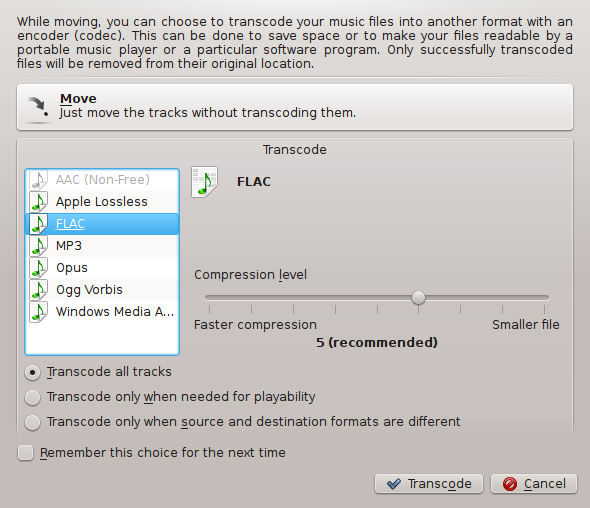This screenshot has width=590, height=508.
Task: Pick Ogg Vorbis from the encoder list
Action: pos(102,290)
